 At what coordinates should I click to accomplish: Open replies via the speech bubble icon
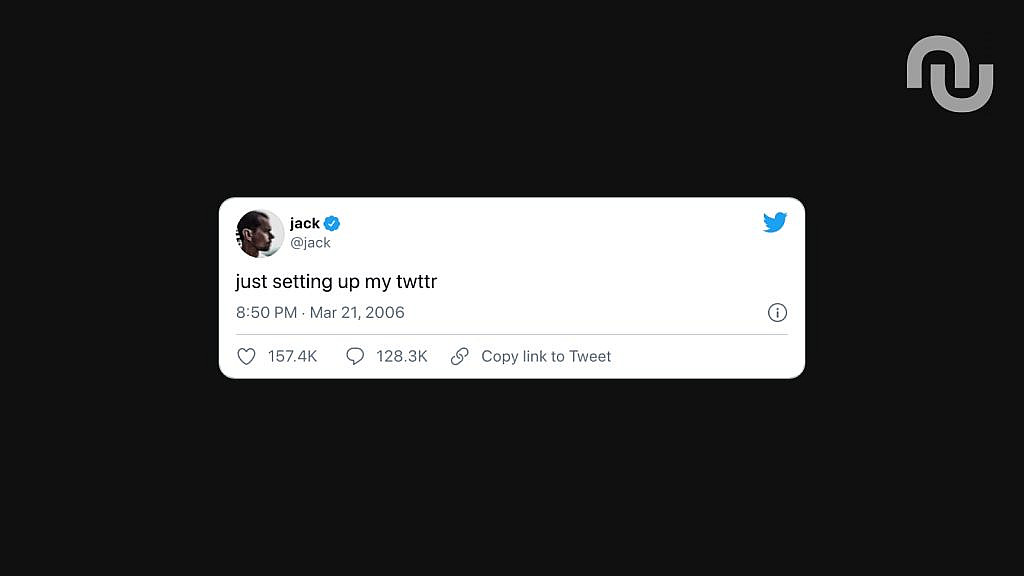(x=355, y=356)
